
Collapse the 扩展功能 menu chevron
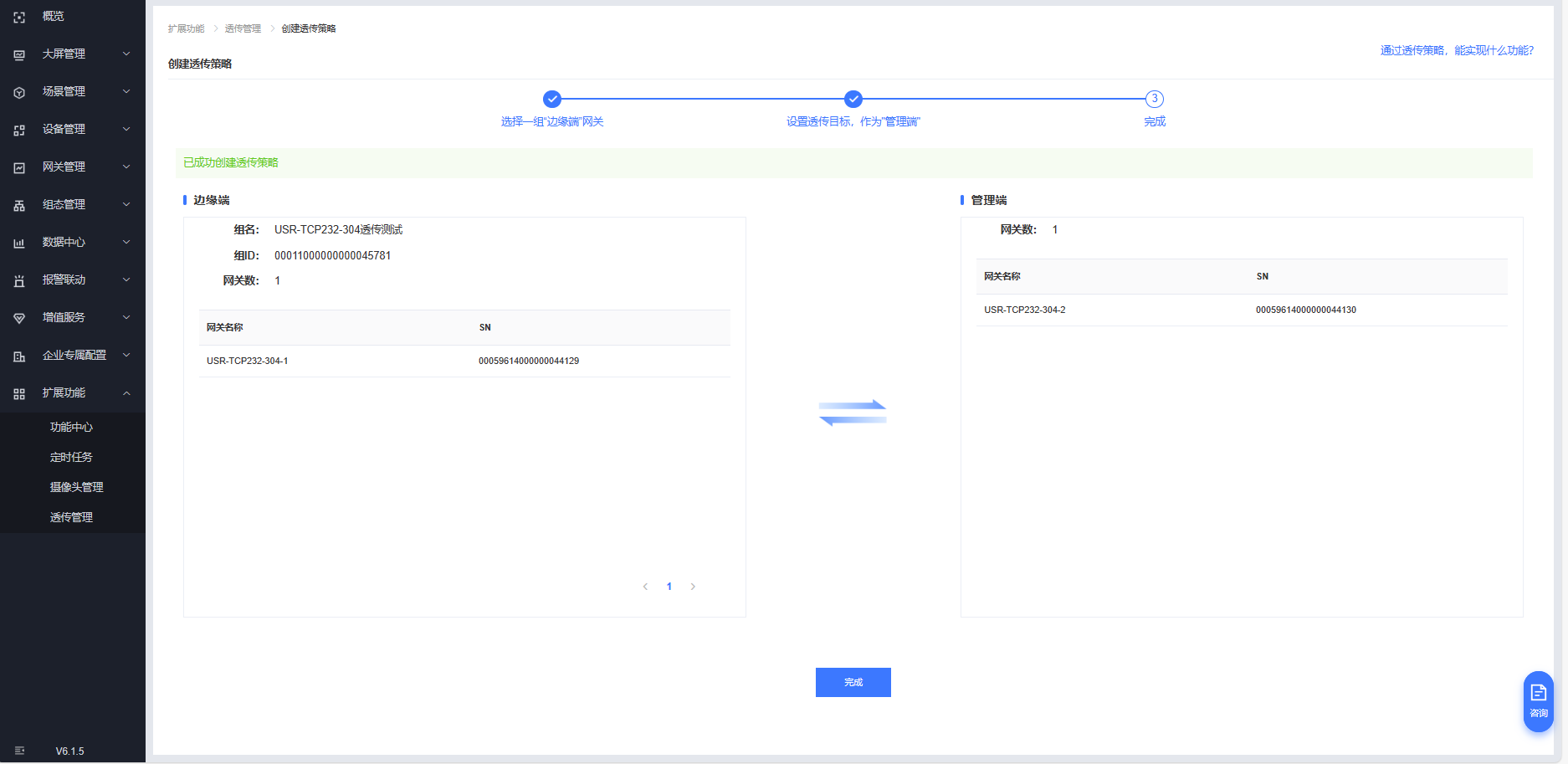[126, 392]
